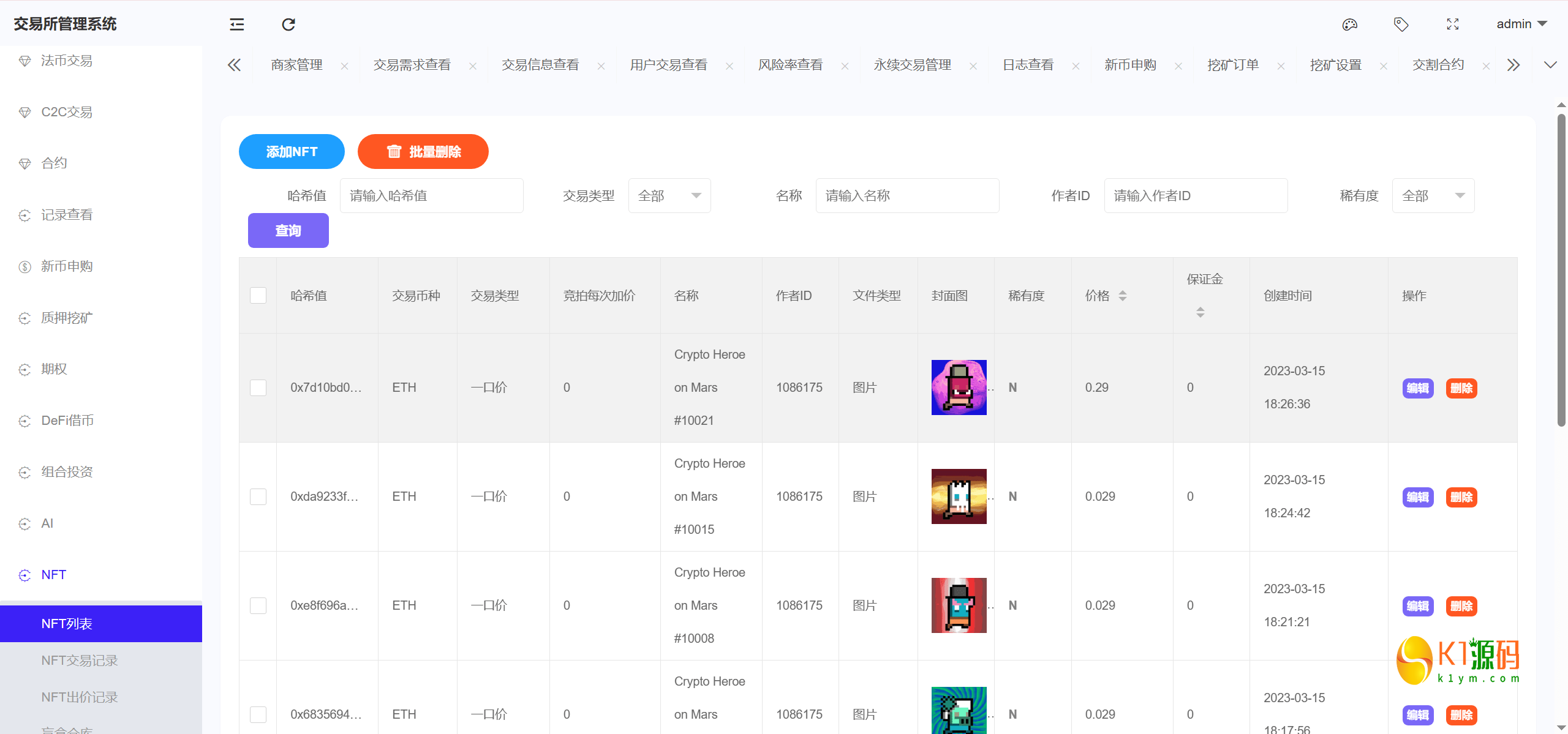Open the 交易类型 dropdown
The image size is (1568, 734).
(669, 195)
